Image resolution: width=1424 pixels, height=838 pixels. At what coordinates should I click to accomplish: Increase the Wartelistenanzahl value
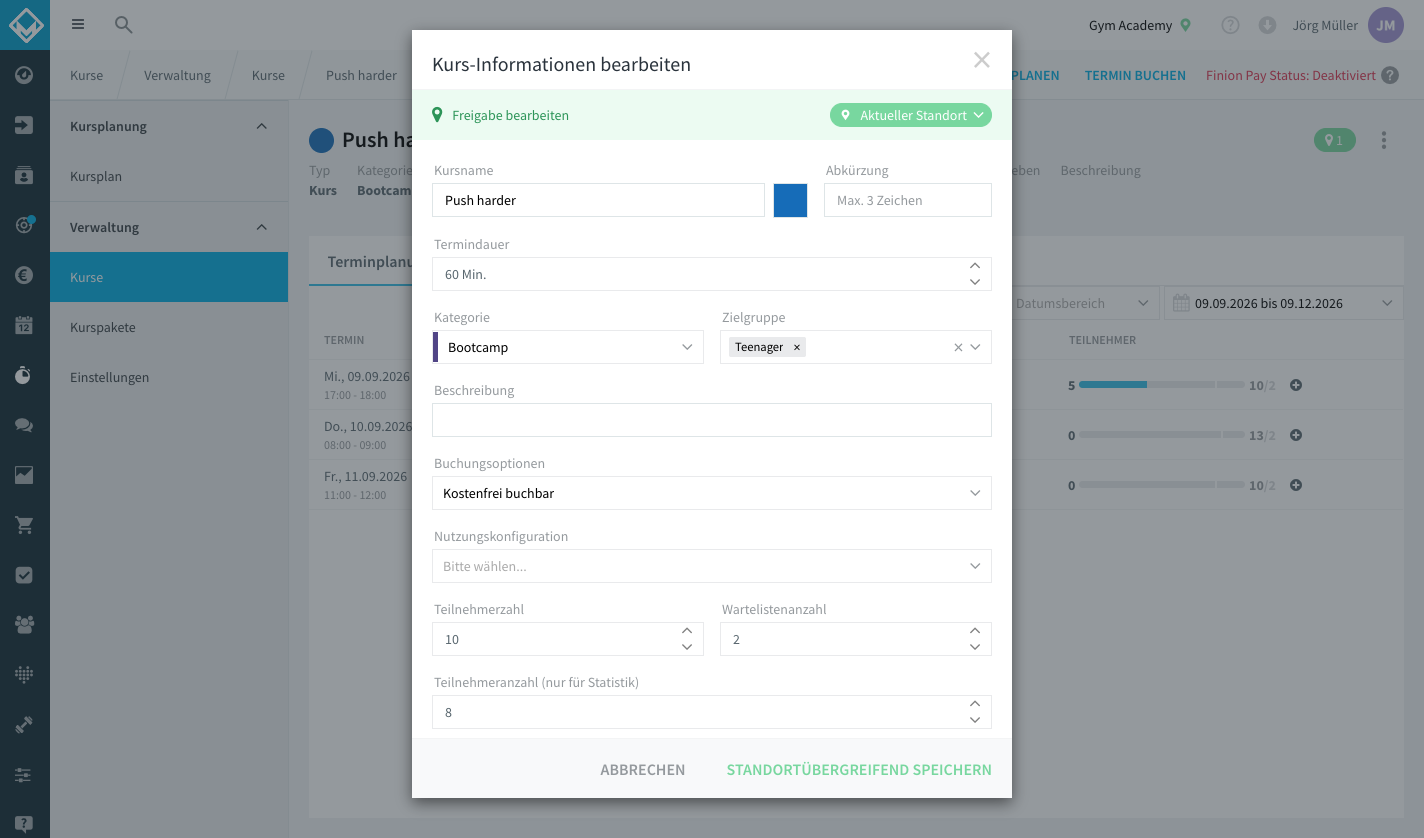click(975, 631)
